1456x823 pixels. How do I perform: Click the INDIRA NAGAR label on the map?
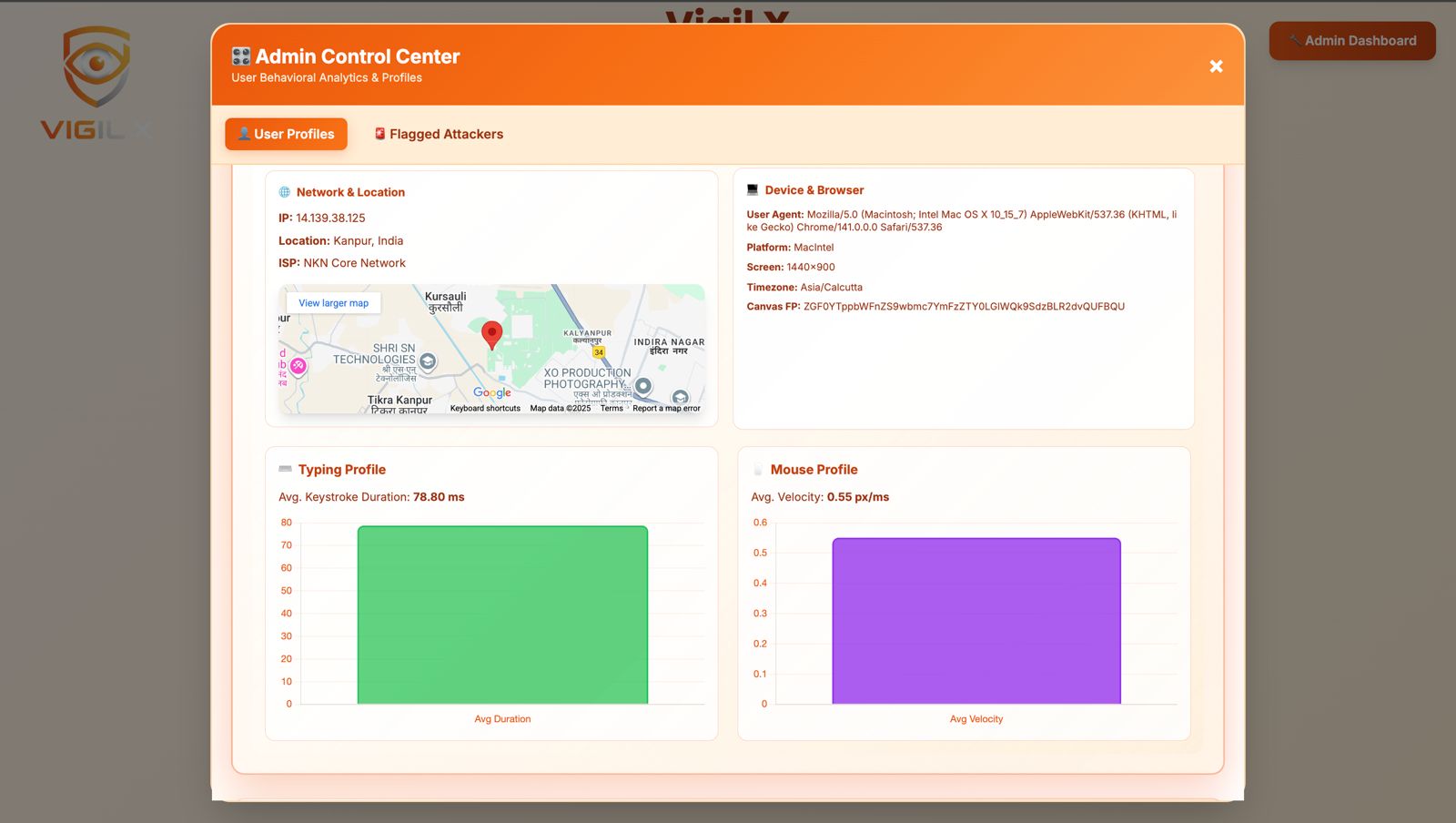pyautogui.click(x=669, y=347)
